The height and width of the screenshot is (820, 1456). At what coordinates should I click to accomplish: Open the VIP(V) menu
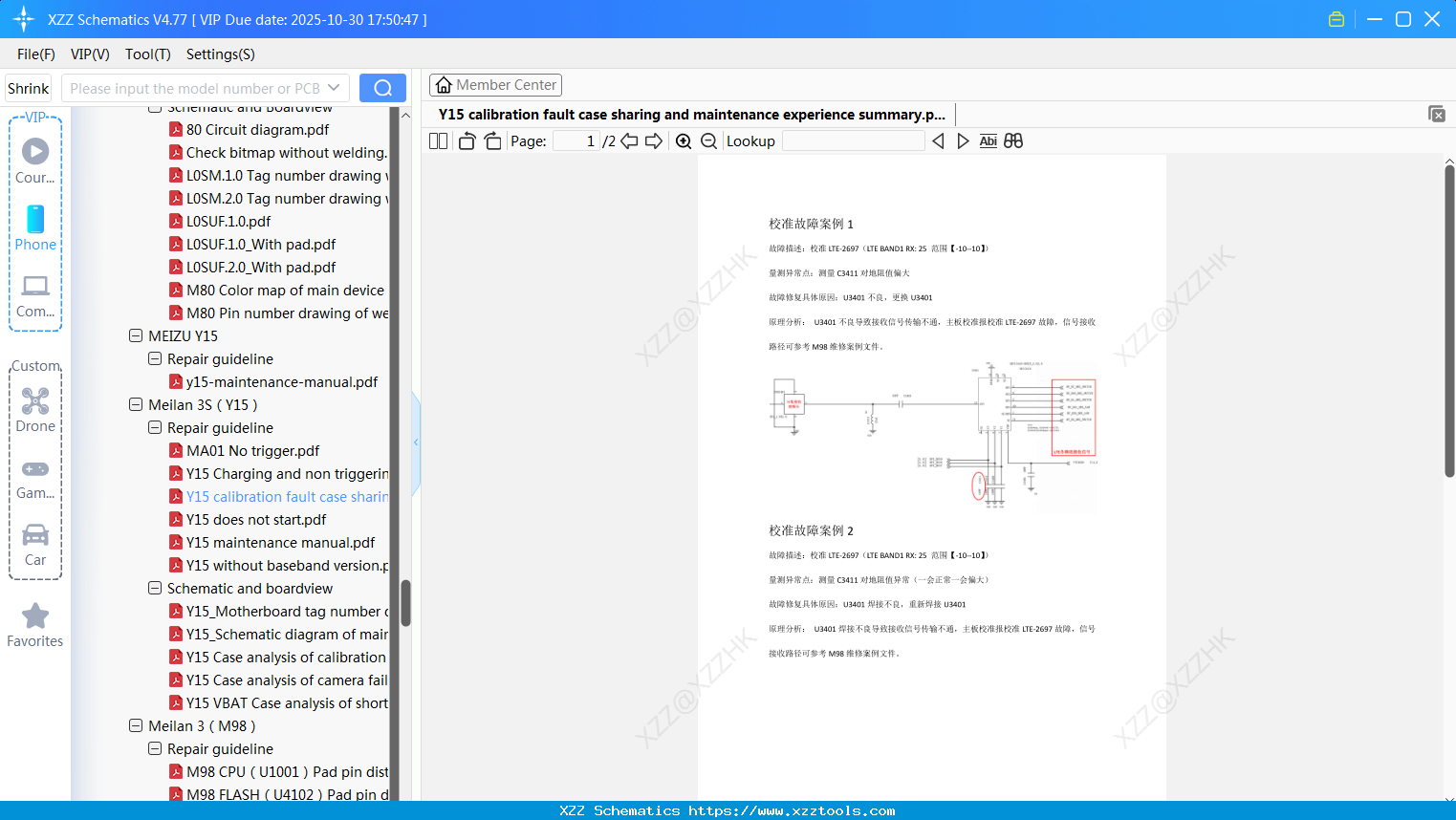pyautogui.click(x=90, y=54)
